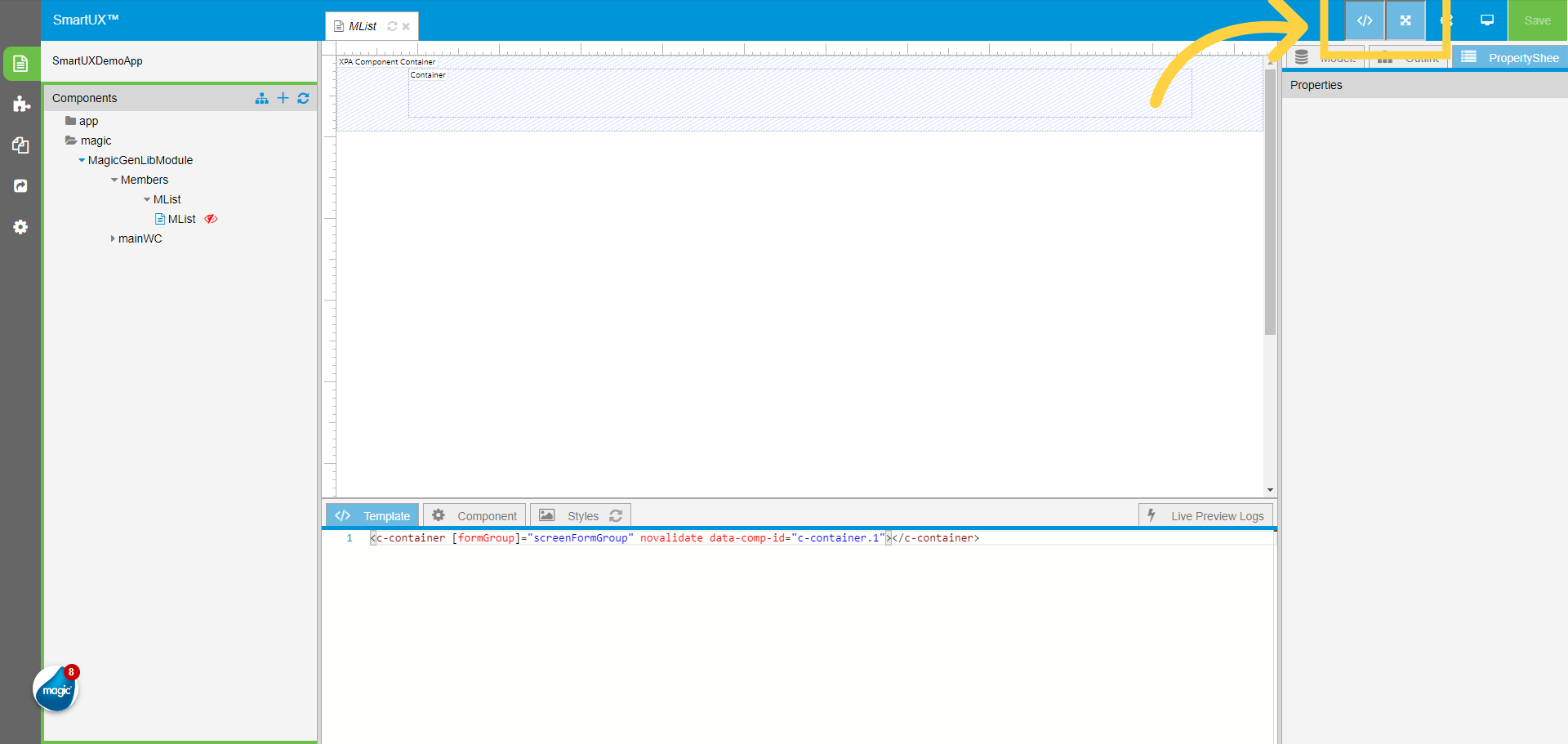Viewport: 1568px width, 744px height.
Task: Select the puzzle-piece panel in the left sidebar
Action: point(20,105)
